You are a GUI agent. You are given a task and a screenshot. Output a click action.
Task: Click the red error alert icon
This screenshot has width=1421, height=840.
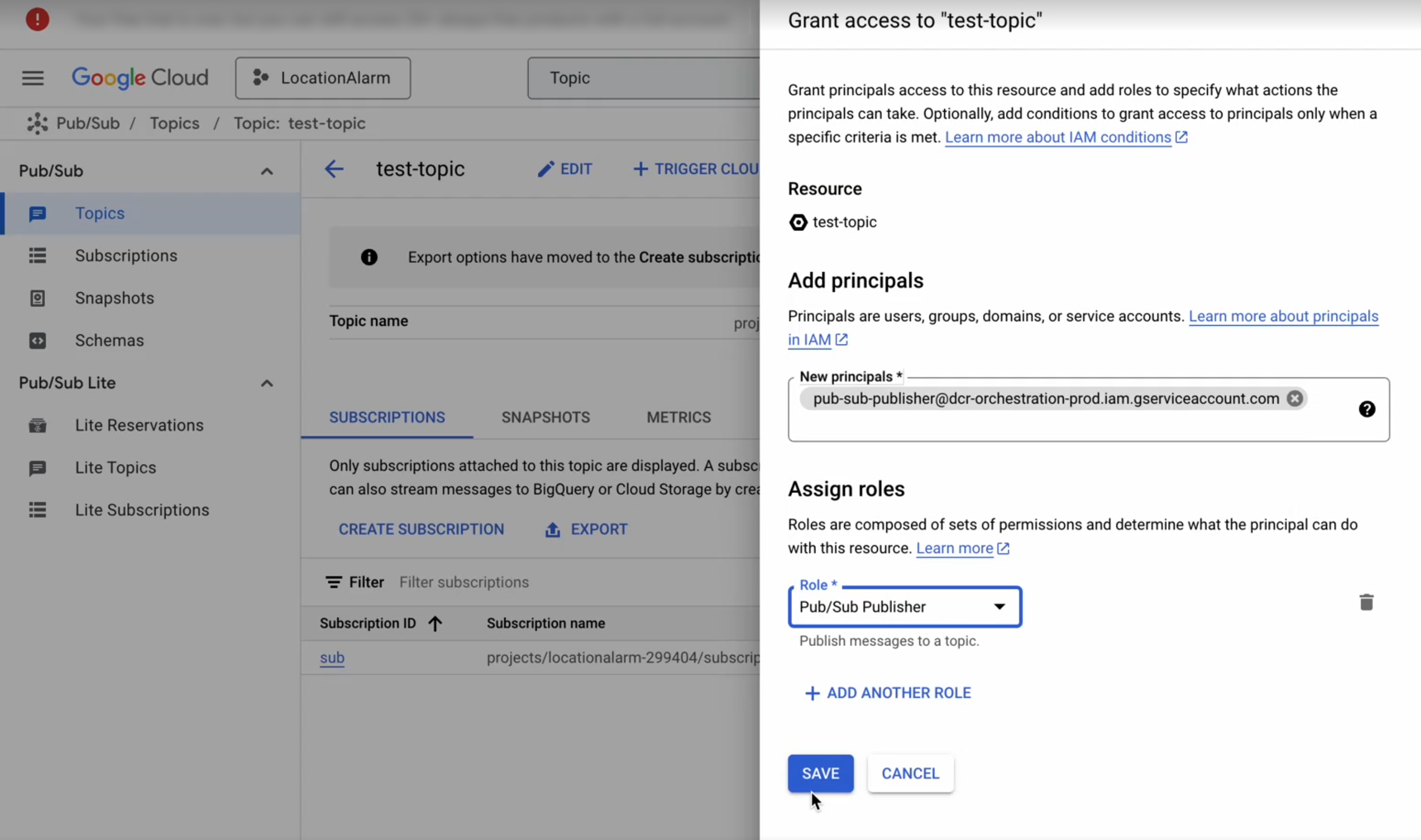[38, 19]
